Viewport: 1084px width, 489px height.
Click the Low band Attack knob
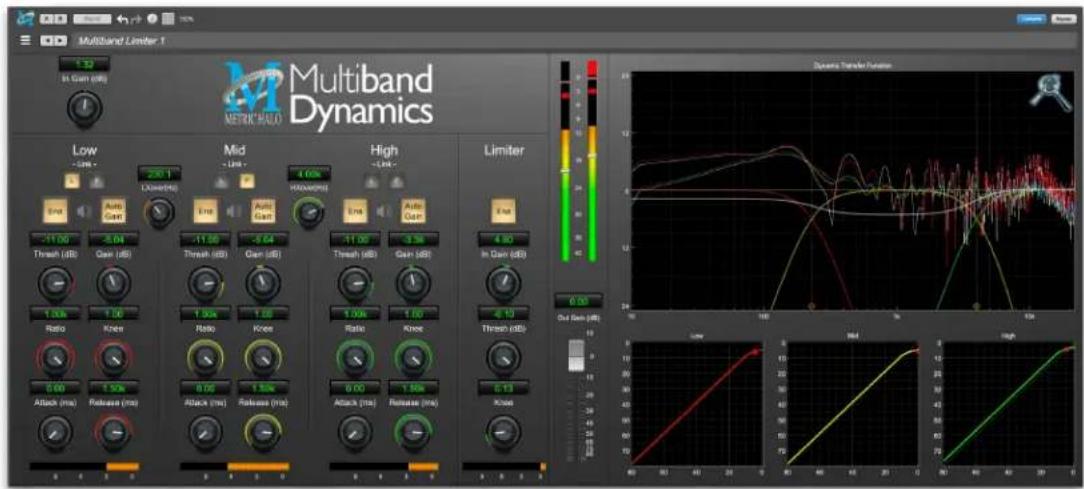[54, 432]
